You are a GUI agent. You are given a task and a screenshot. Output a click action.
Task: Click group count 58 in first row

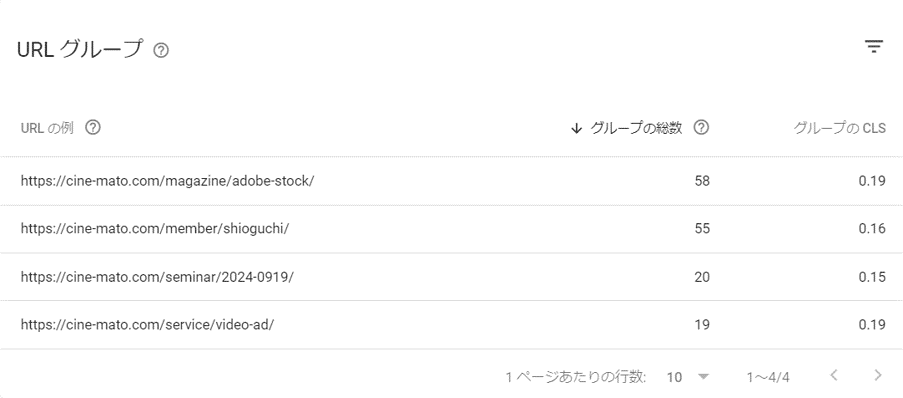coord(702,181)
